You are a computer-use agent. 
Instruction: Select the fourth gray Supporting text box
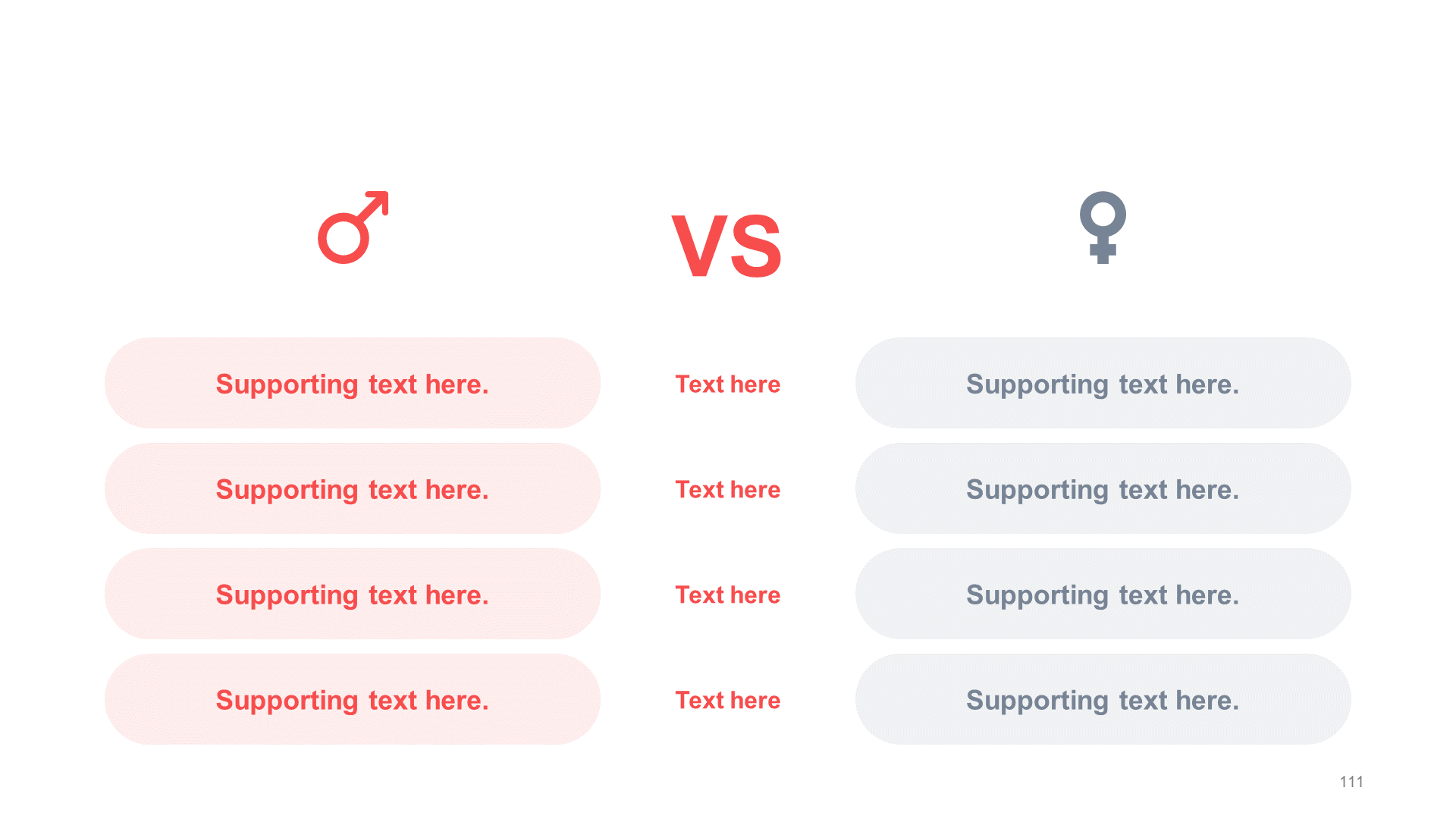click(1103, 699)
